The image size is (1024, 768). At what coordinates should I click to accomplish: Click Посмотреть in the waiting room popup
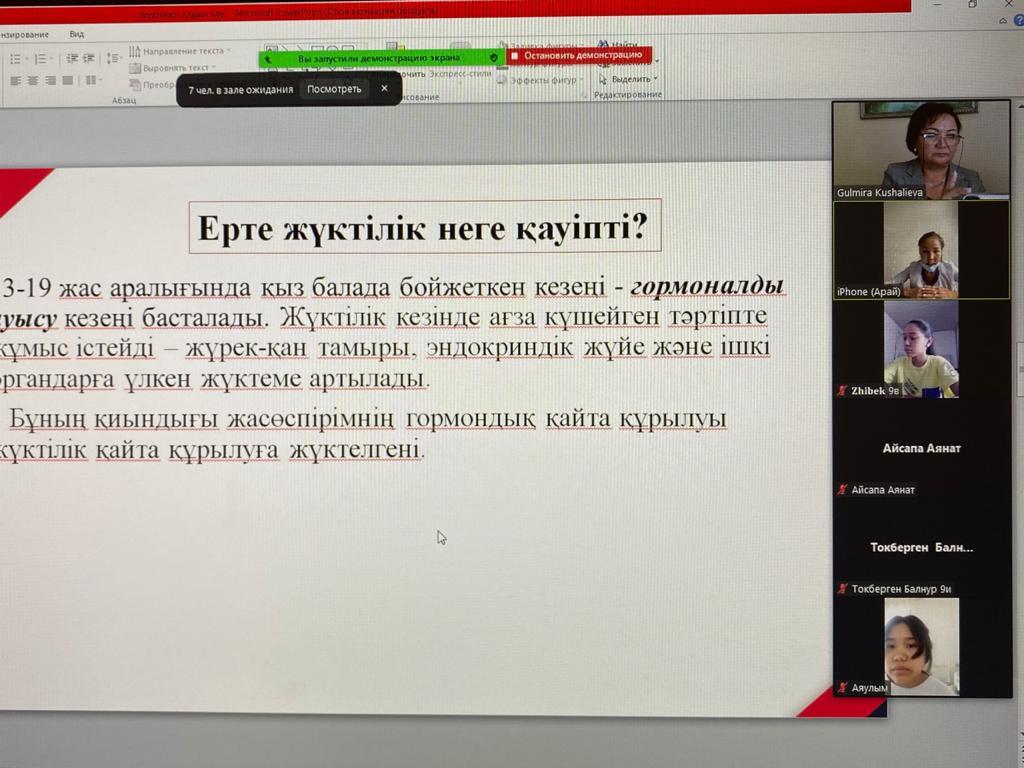[334, 89]
